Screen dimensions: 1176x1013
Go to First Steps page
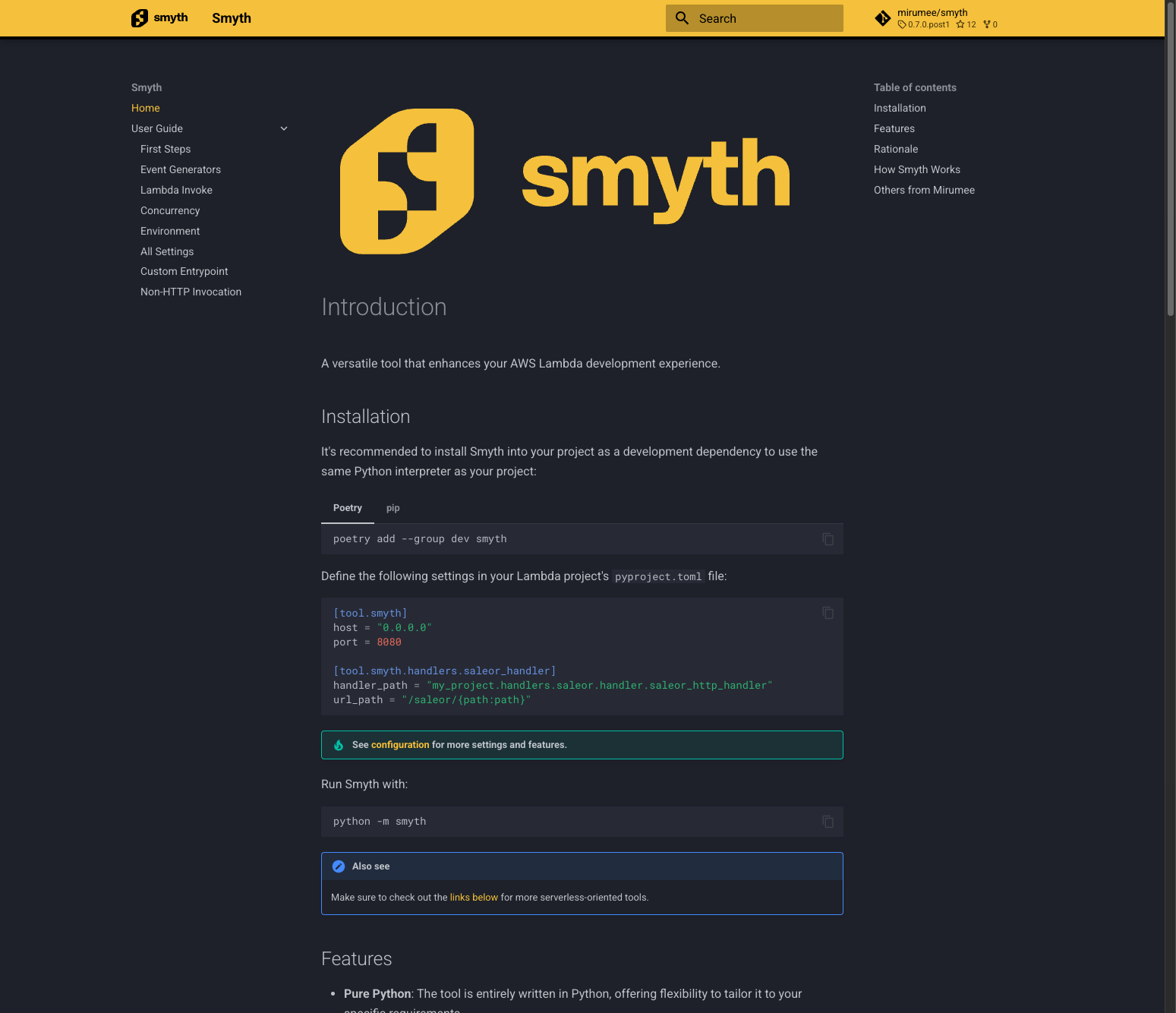[x=166, y=149]
